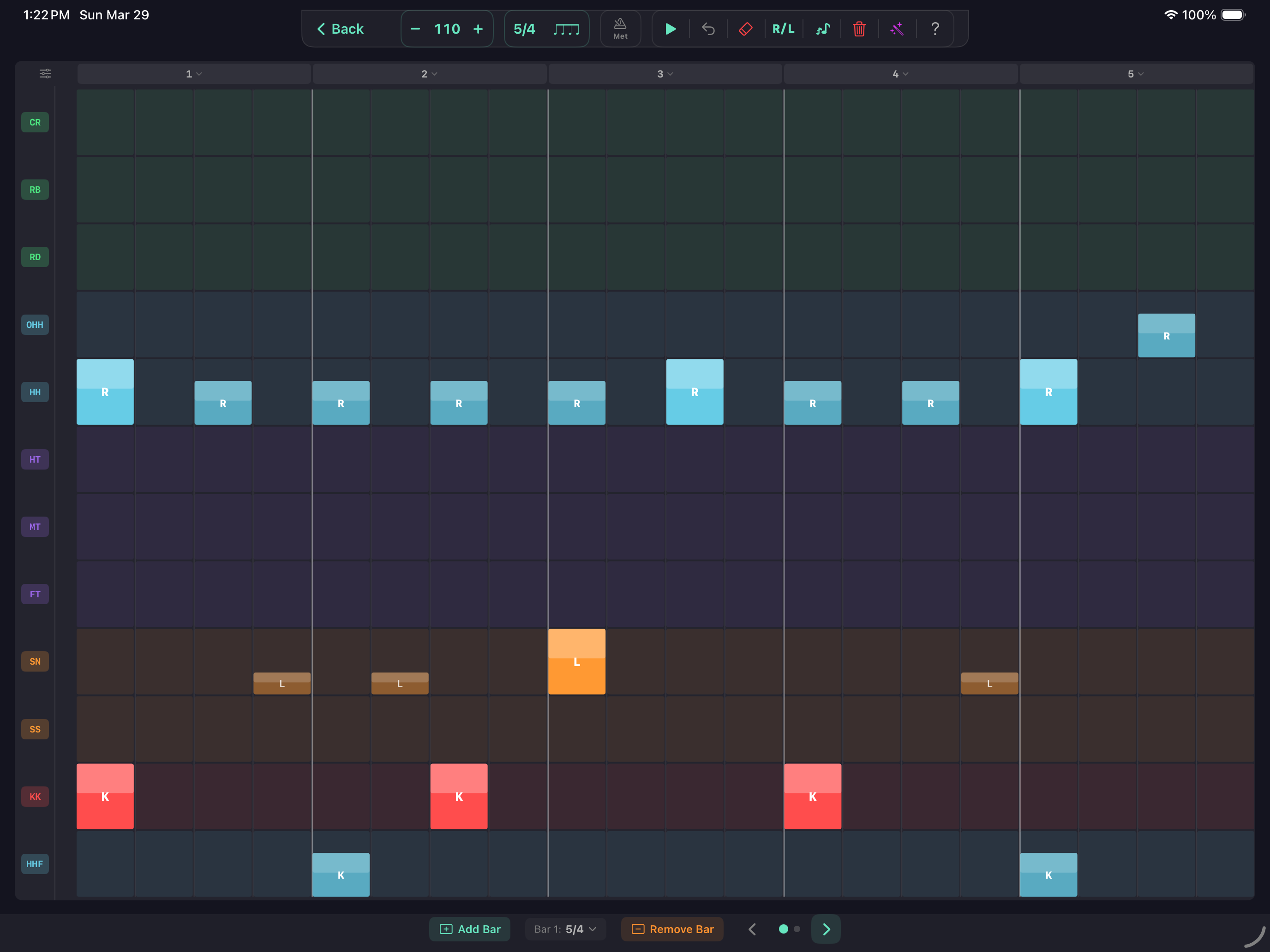Open the metronome (Met) settings
1270x952 pixels.
tap(620, 28)
